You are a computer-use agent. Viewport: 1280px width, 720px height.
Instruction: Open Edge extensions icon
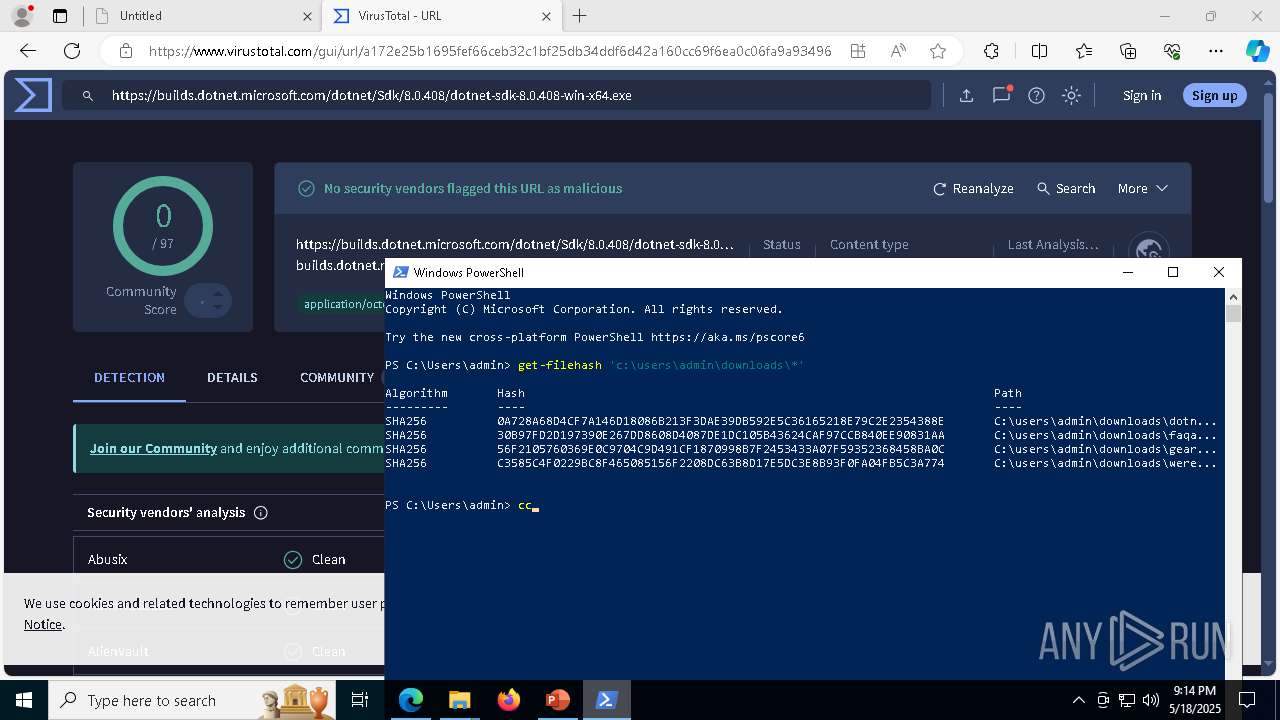[x=991, y=51]
